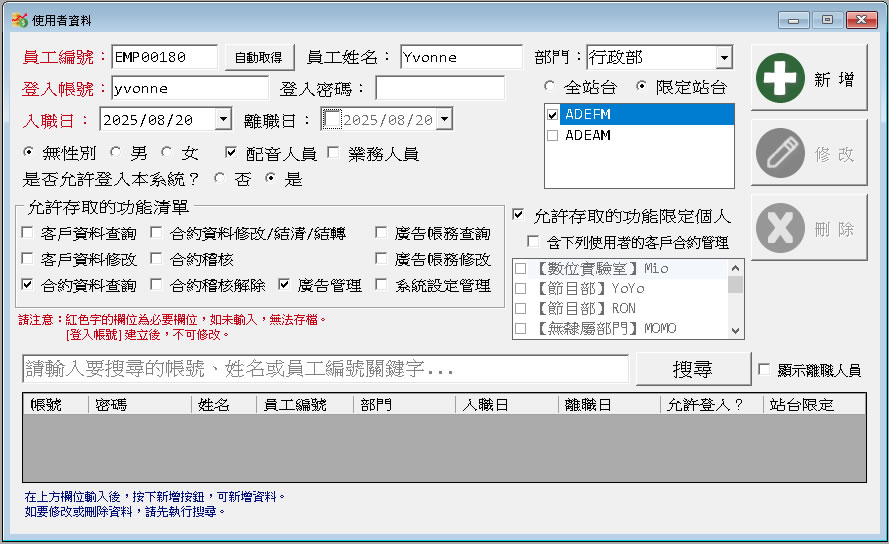Click the app icon in title bar

click(x=19, y=19)
